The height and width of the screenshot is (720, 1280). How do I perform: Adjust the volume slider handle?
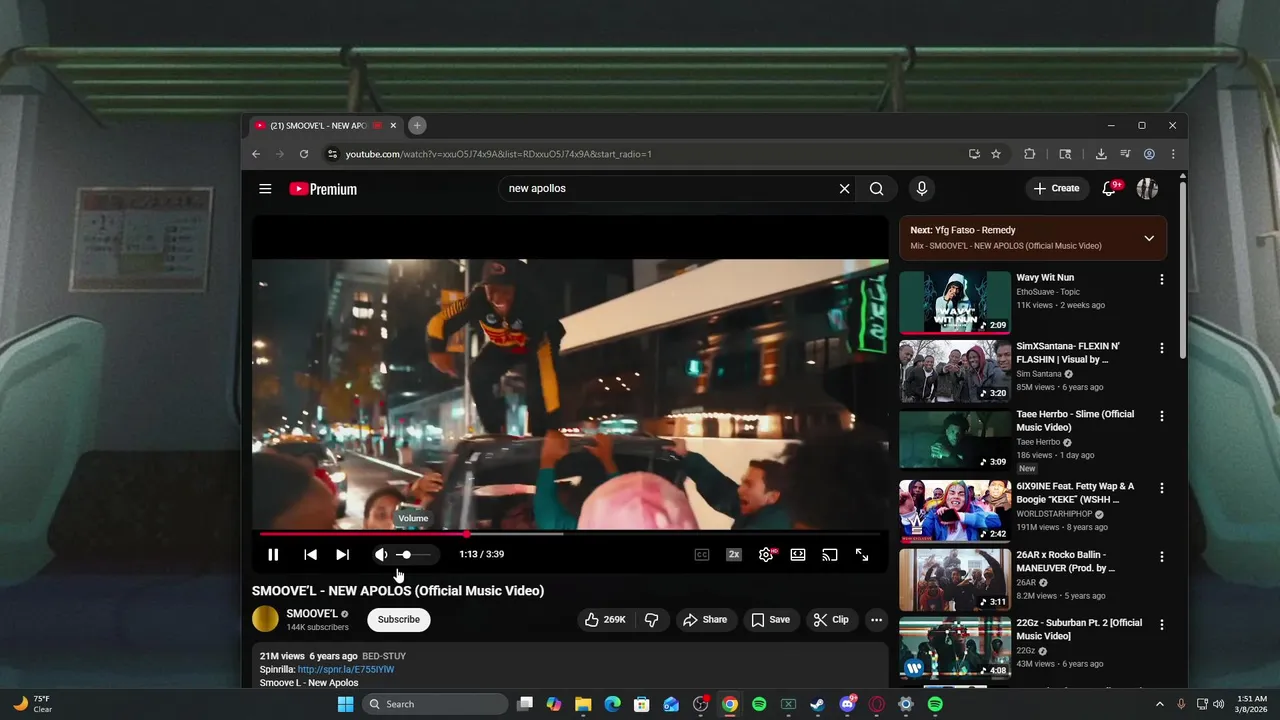point(405,554)
